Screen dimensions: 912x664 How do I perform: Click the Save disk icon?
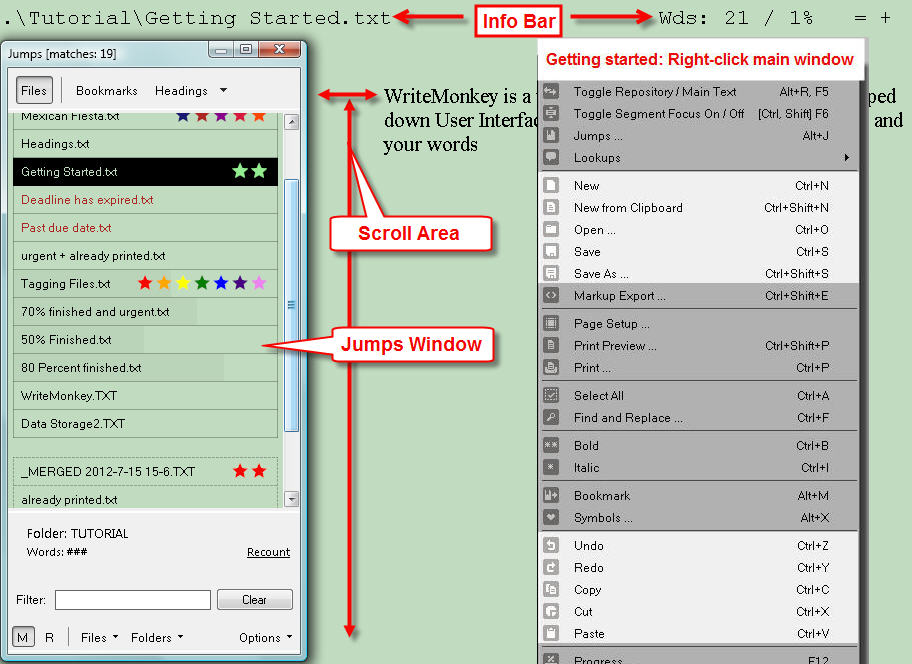pos(551,252)
